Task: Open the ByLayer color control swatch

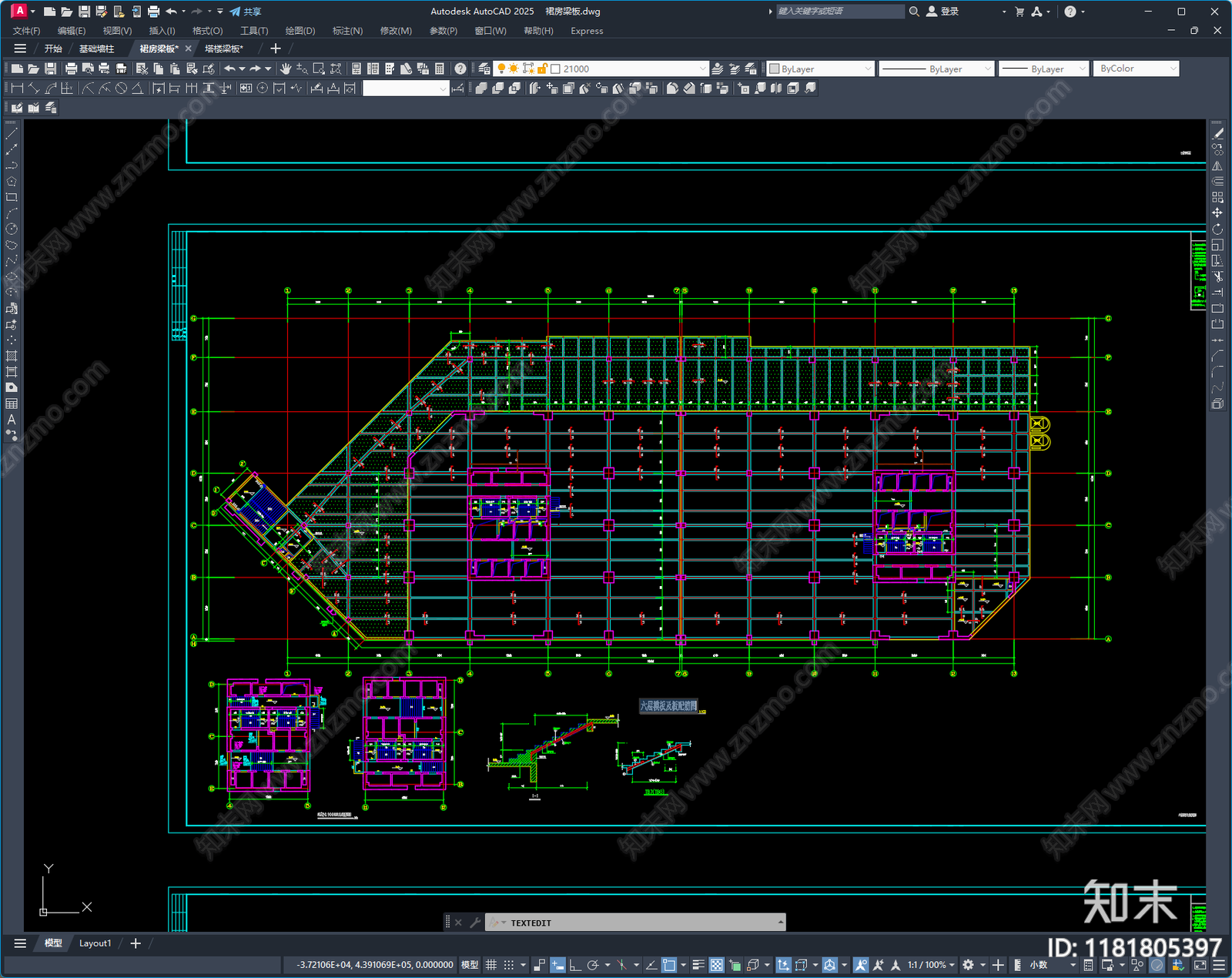Action: point(821,69)
